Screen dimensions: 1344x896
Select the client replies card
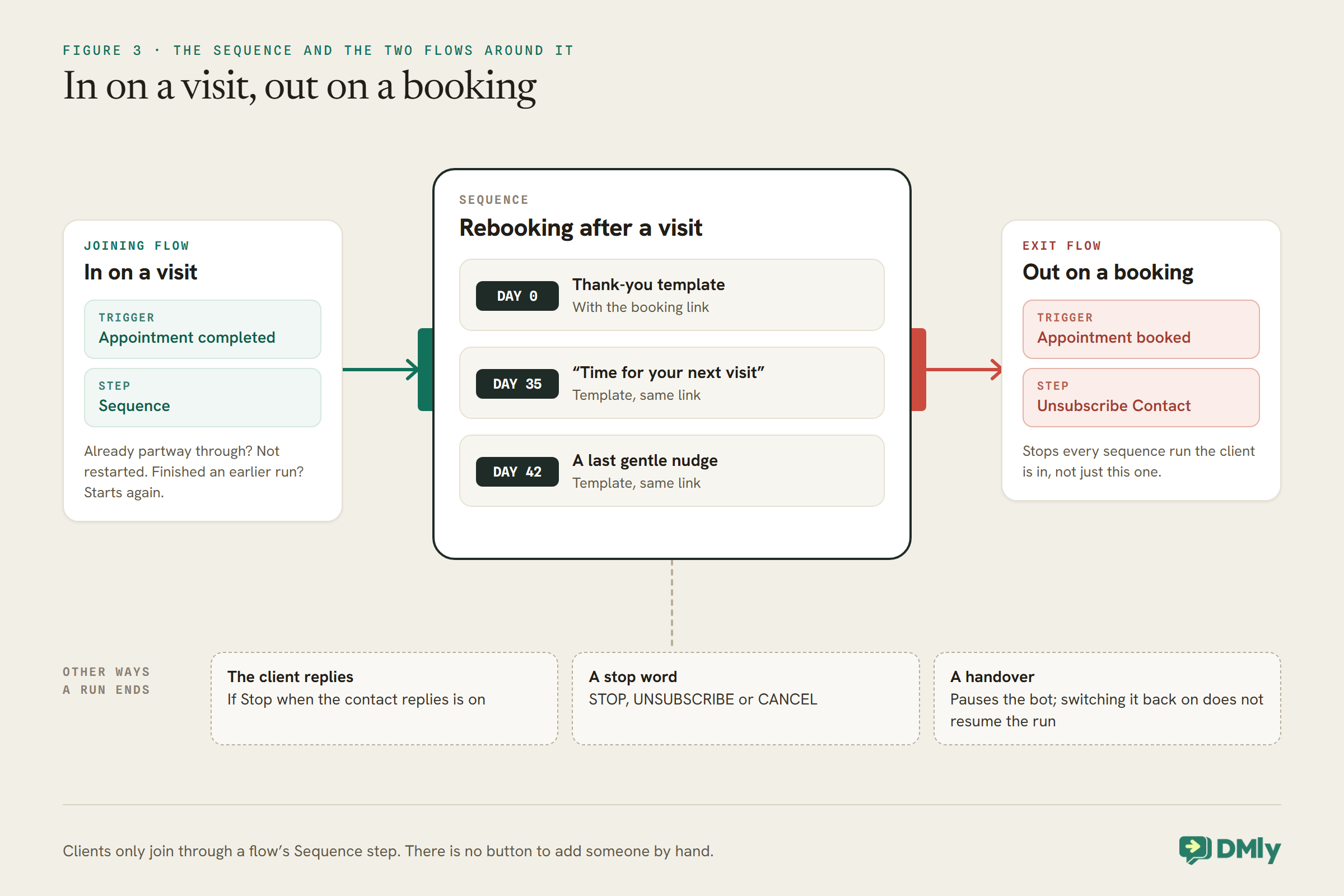click(x=385, y=698)
